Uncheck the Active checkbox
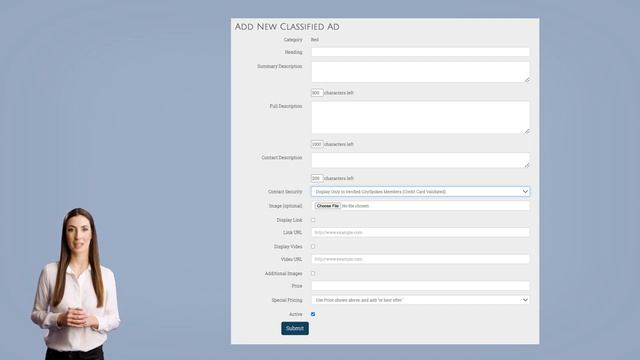This screenshot has width=640, height=360. 313,314
